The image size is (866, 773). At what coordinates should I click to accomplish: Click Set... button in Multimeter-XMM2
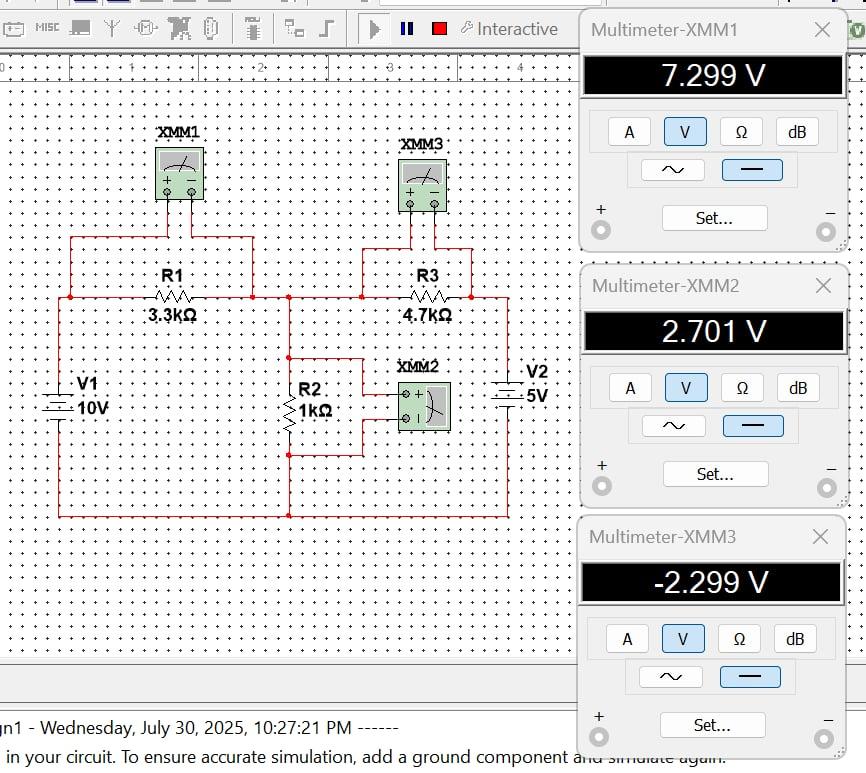(x=714, y=474)
